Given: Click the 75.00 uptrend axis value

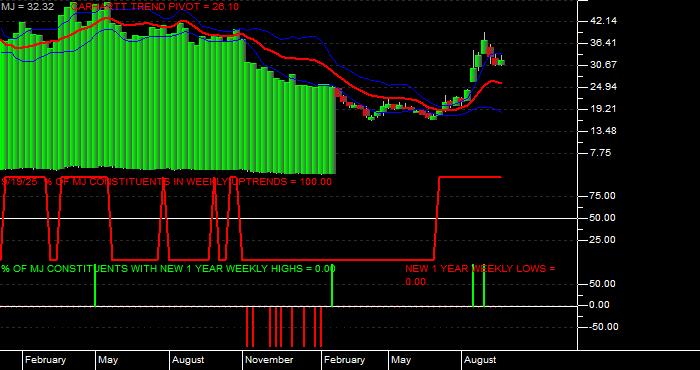Looking at the screenshot, I should [603, 196].
